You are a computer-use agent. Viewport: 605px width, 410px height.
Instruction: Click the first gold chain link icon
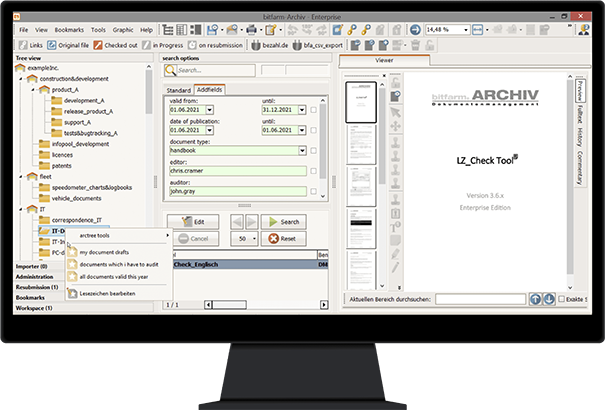pos(352,30)
